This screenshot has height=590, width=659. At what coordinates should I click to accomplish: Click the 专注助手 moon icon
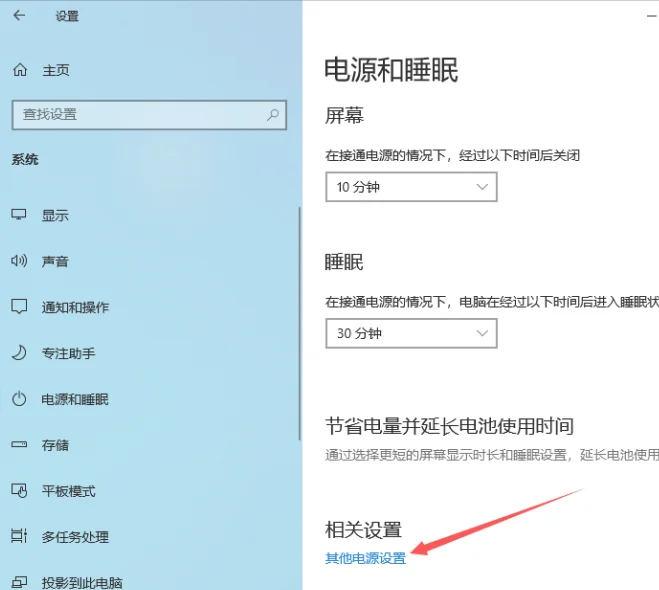pyautogui.click(x=19, y=353)
